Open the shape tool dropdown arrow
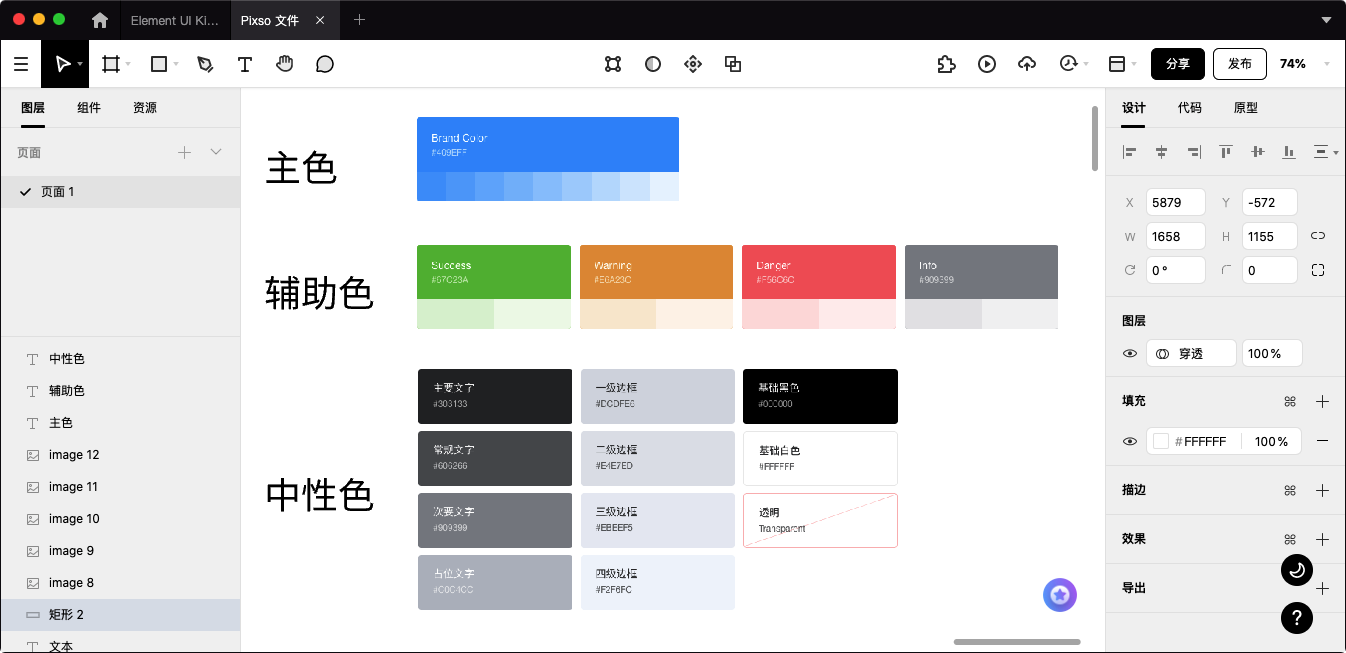The height and width of the screenshot is (653, 1346). coord(176,65)
